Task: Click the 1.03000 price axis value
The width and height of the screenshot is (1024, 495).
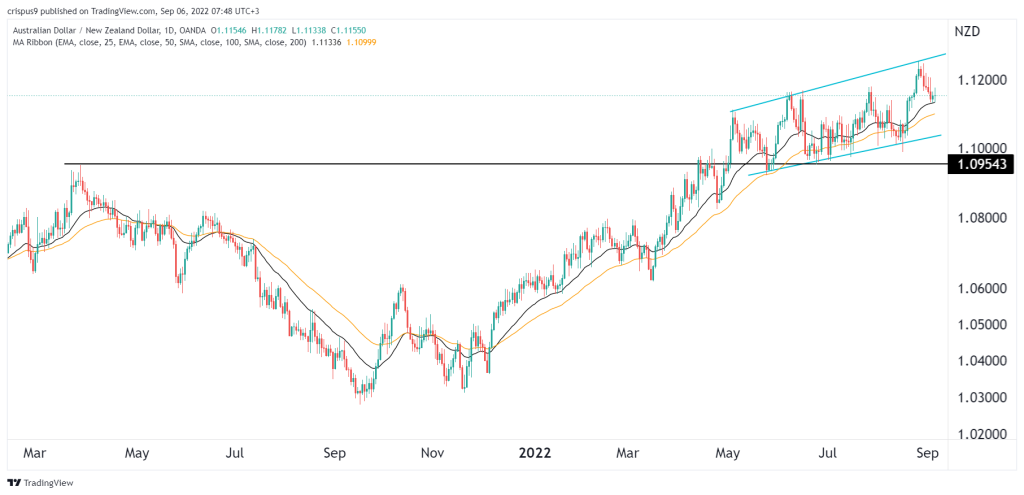Action: coord(982,398)
